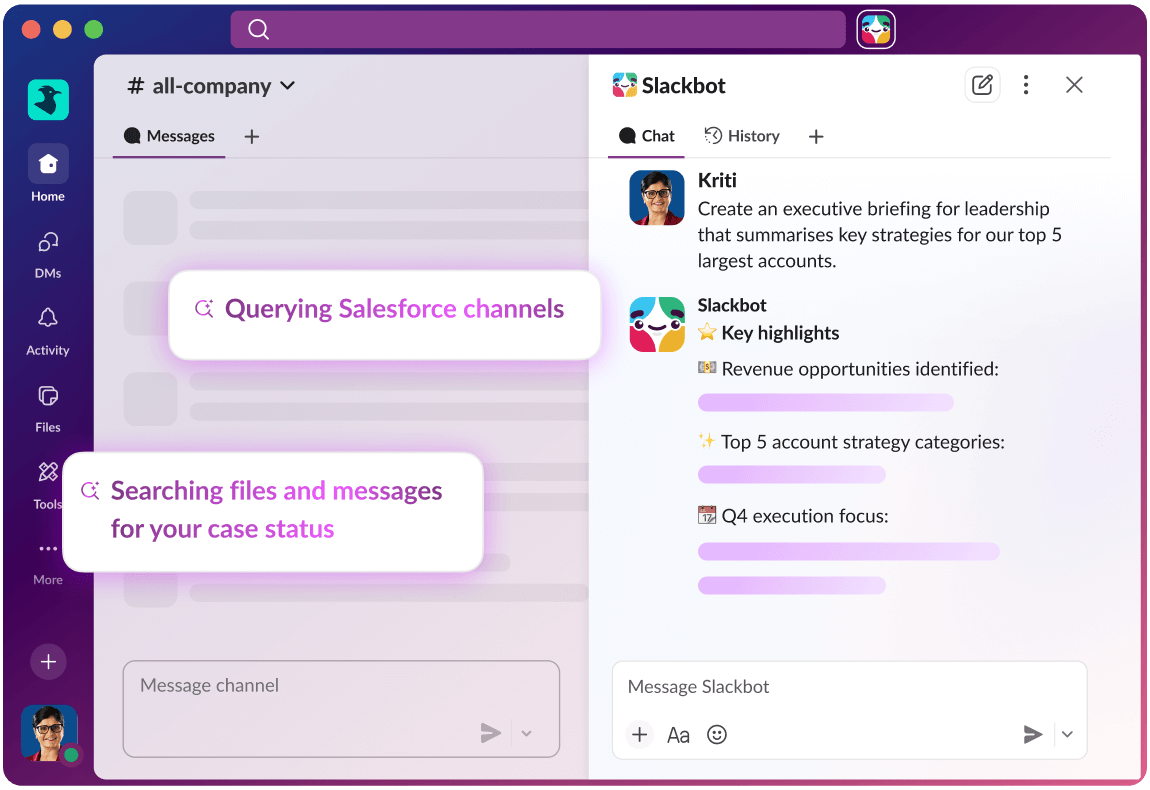Click the Message Slackbot input field
The height and width of the screenshot is (790, 1150).
[x=848, y=687]
